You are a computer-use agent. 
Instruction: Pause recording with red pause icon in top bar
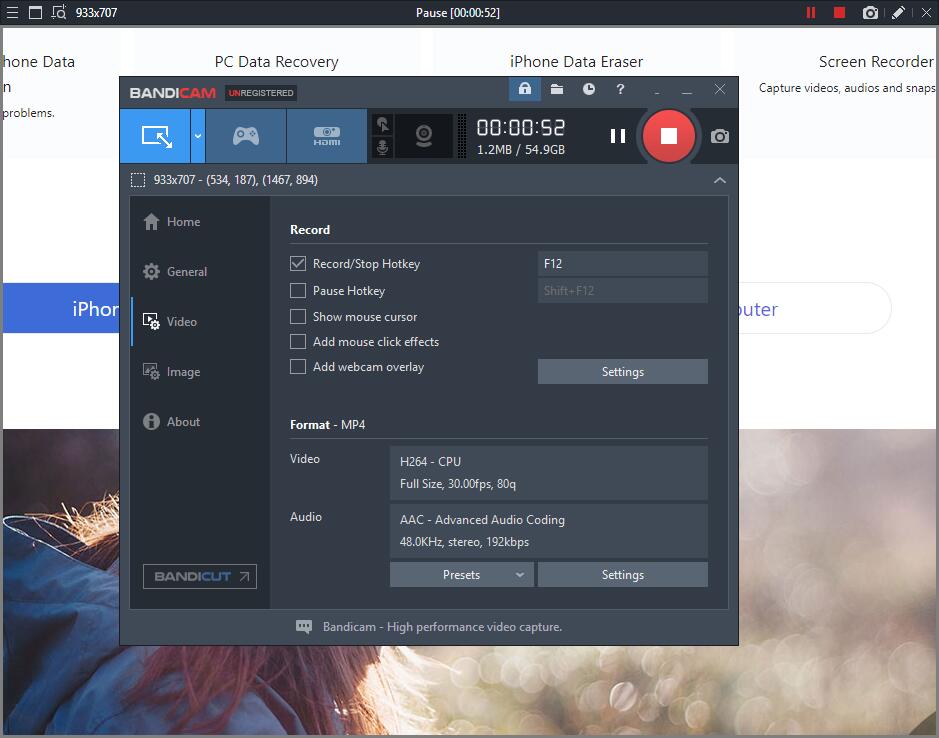[811, 13]
